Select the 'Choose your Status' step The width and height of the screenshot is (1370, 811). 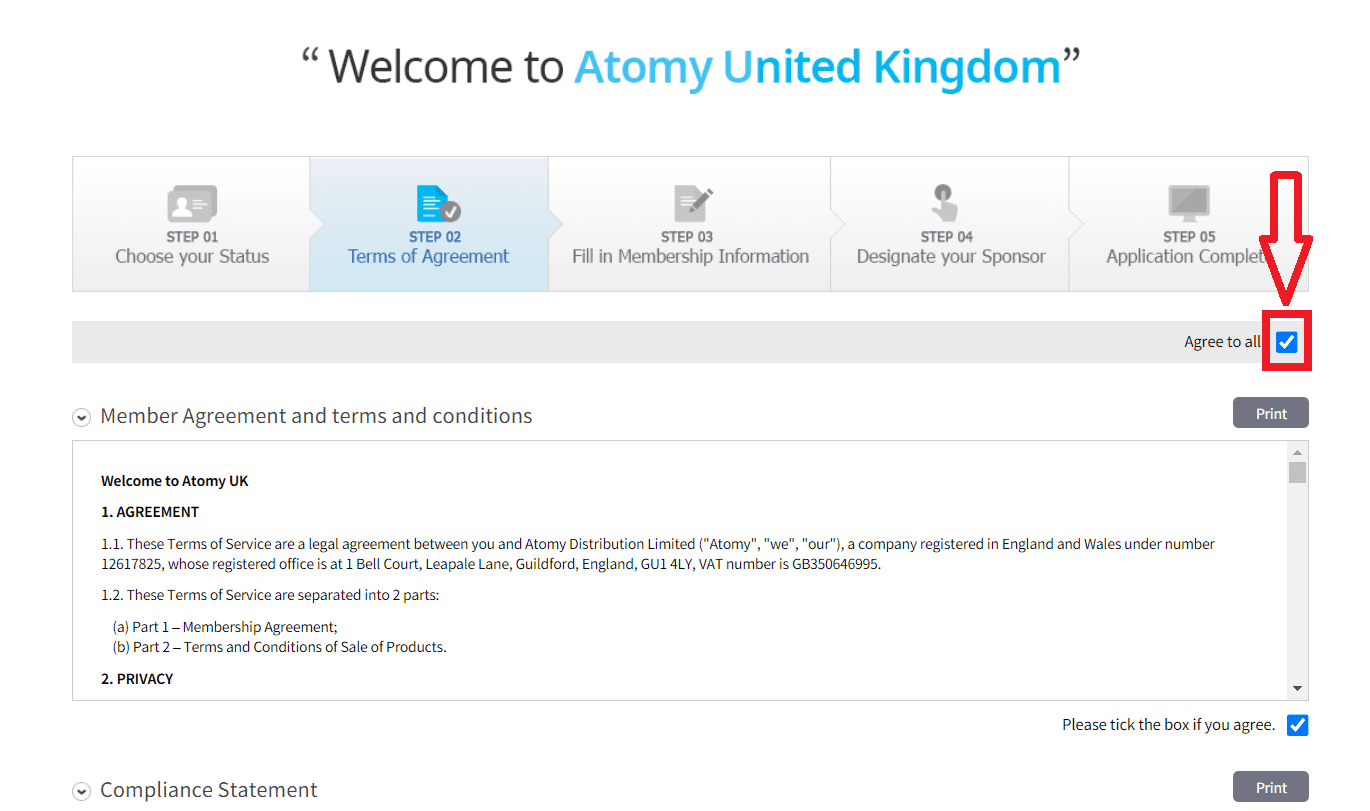click(x=192, y=256)
